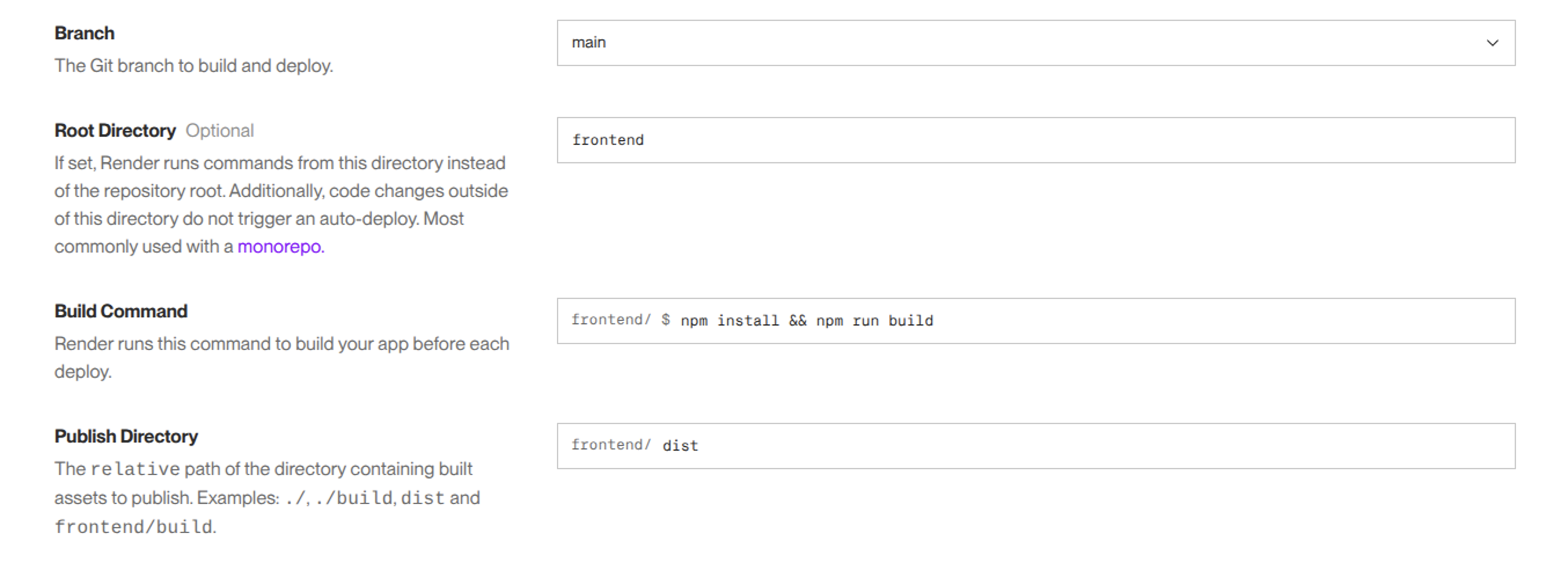Click the Publish Directory heading label

click(x=126, y=437)
